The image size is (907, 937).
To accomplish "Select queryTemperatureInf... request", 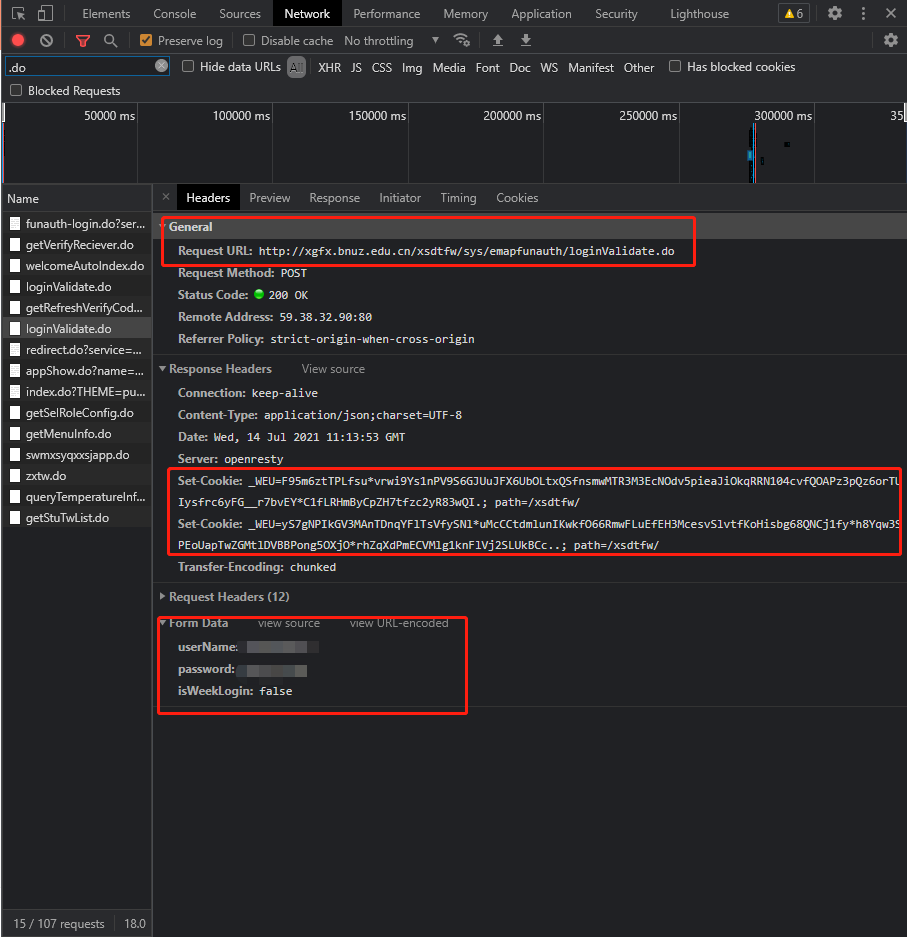I will pos(76,497).
